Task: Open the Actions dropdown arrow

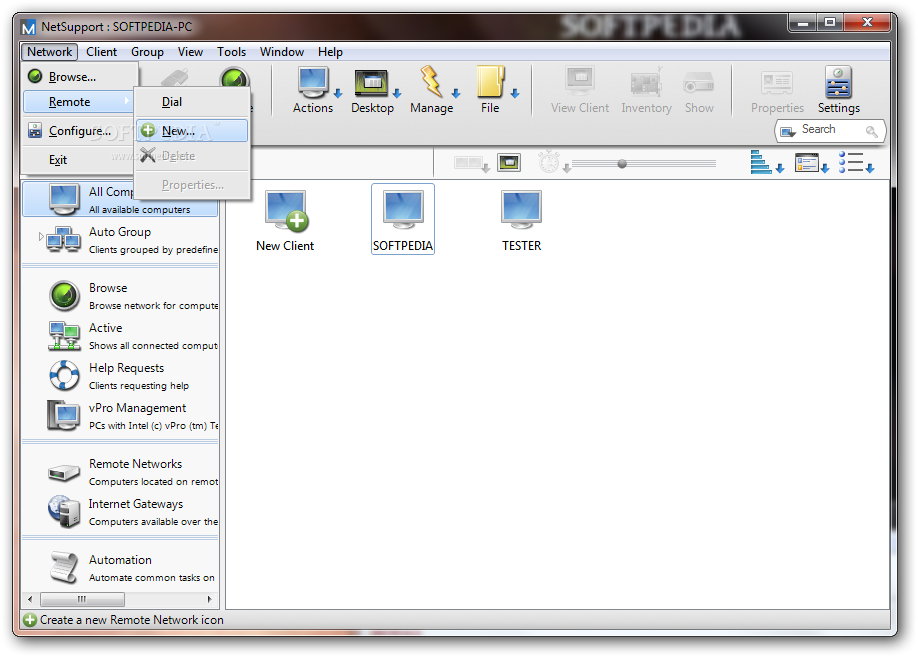Action: 338,93
